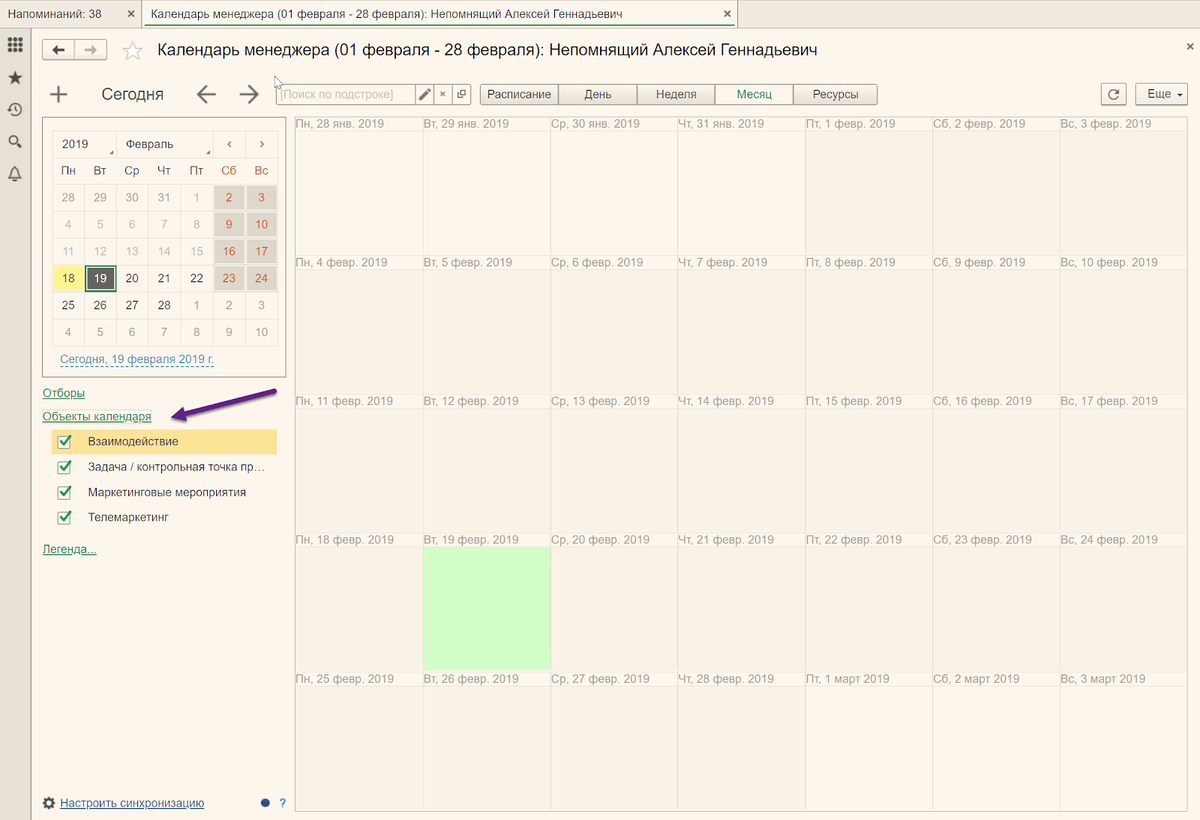
Task: Select Взаимодействие row label
Action: coord(133,441)
